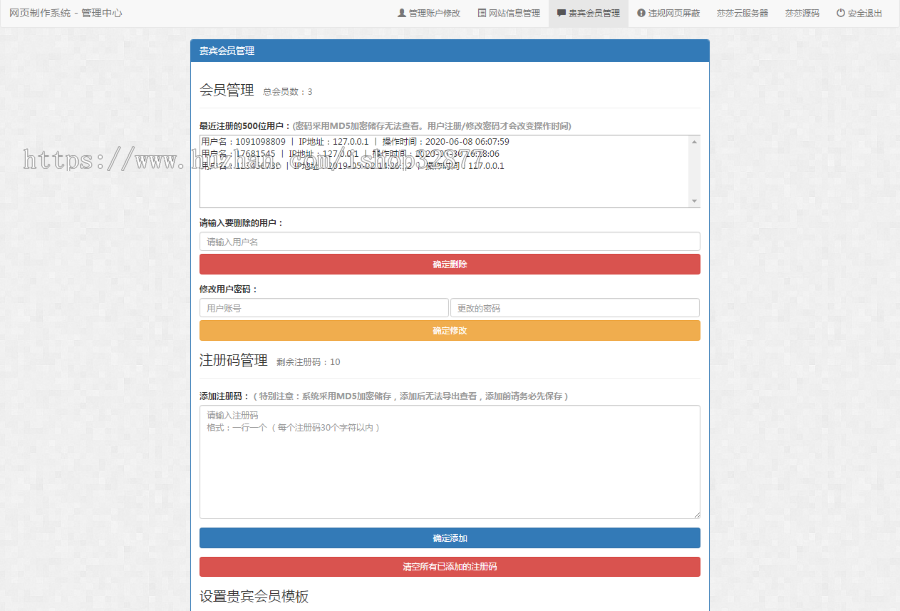Click the 修改用户密码 label

tap(228, 289)
